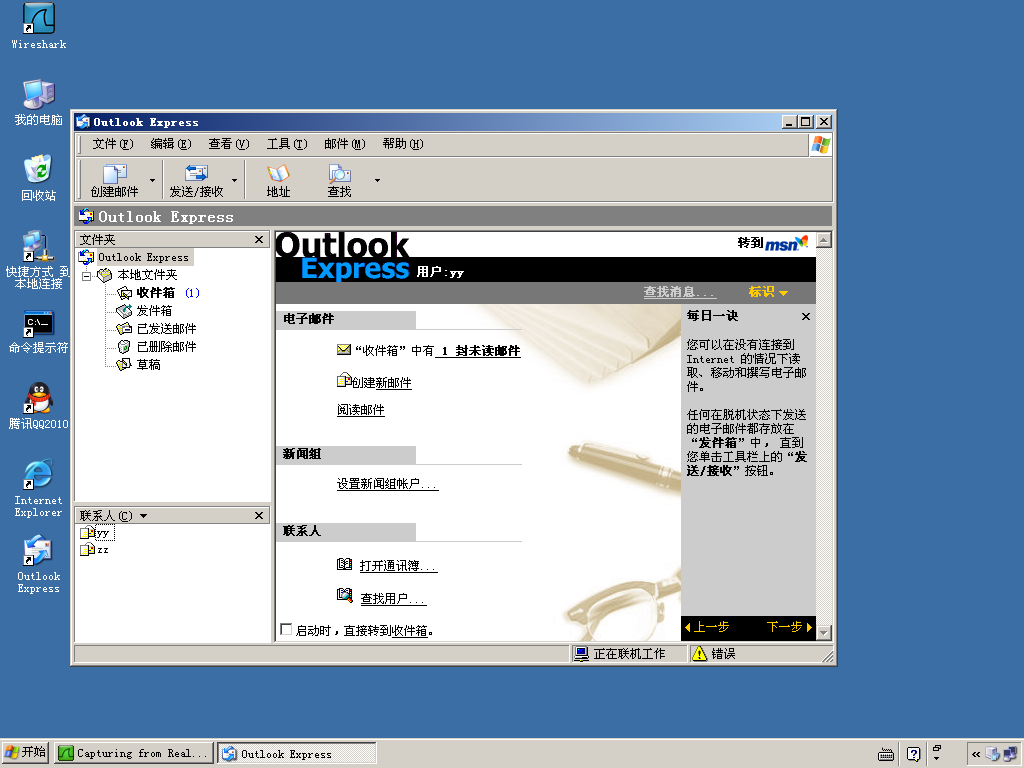Click the scrollbar up arrow
The height and width of the screenshot is (768, 1024).
pyautogui.click(x=824, y=240)
